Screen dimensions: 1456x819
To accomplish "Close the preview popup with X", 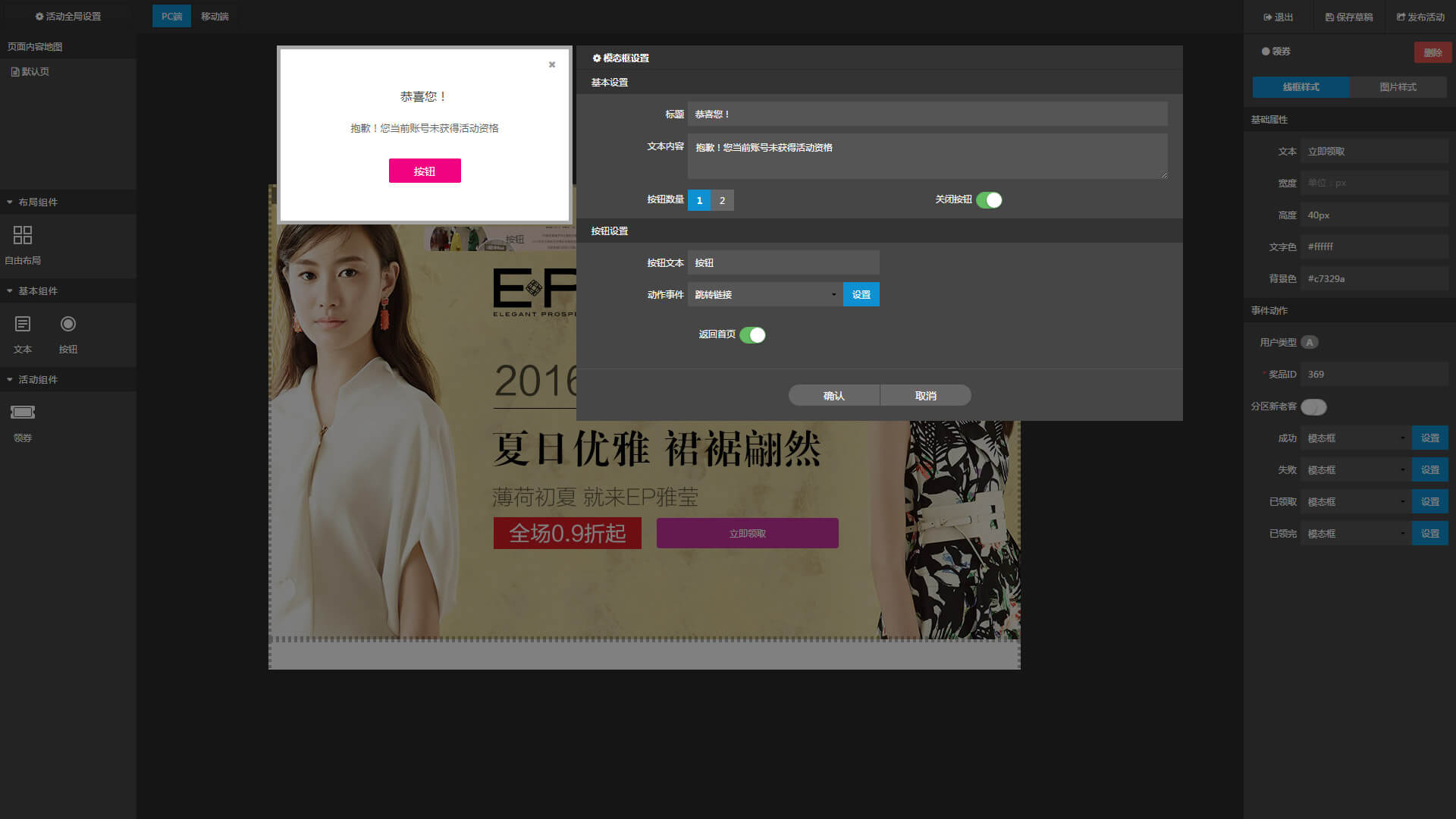I will [552, 64].
